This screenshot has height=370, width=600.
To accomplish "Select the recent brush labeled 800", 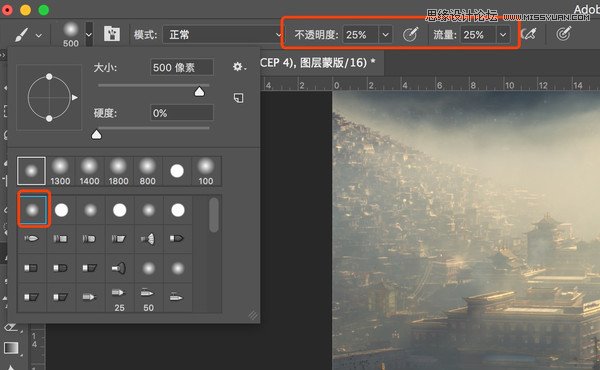I will coord(147,171).
